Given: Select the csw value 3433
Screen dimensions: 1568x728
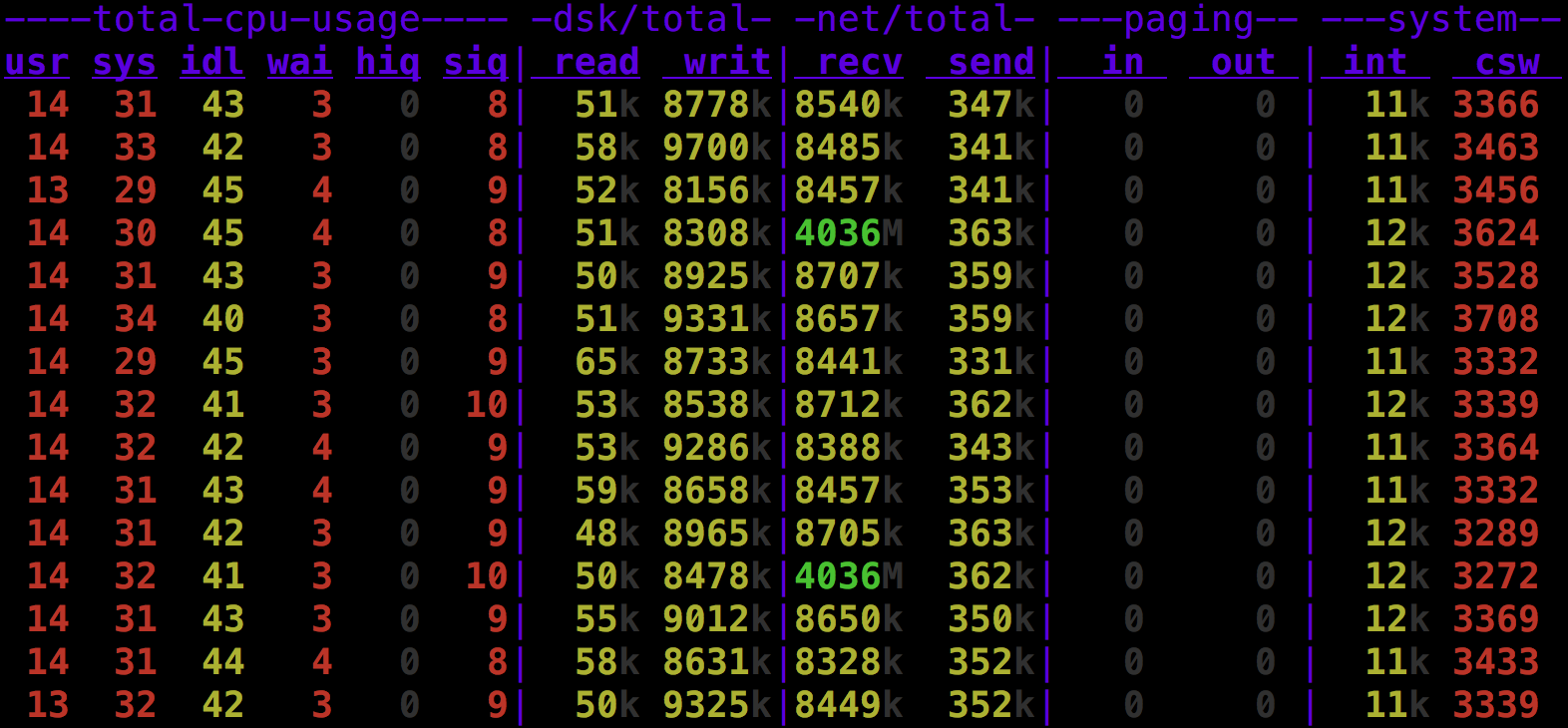Looking at the screenshot, I should tap(1496, 662).
